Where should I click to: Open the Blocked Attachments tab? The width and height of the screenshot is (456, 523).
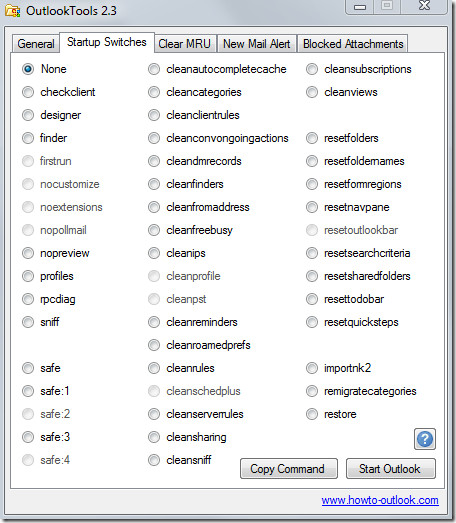pos(353,44)
